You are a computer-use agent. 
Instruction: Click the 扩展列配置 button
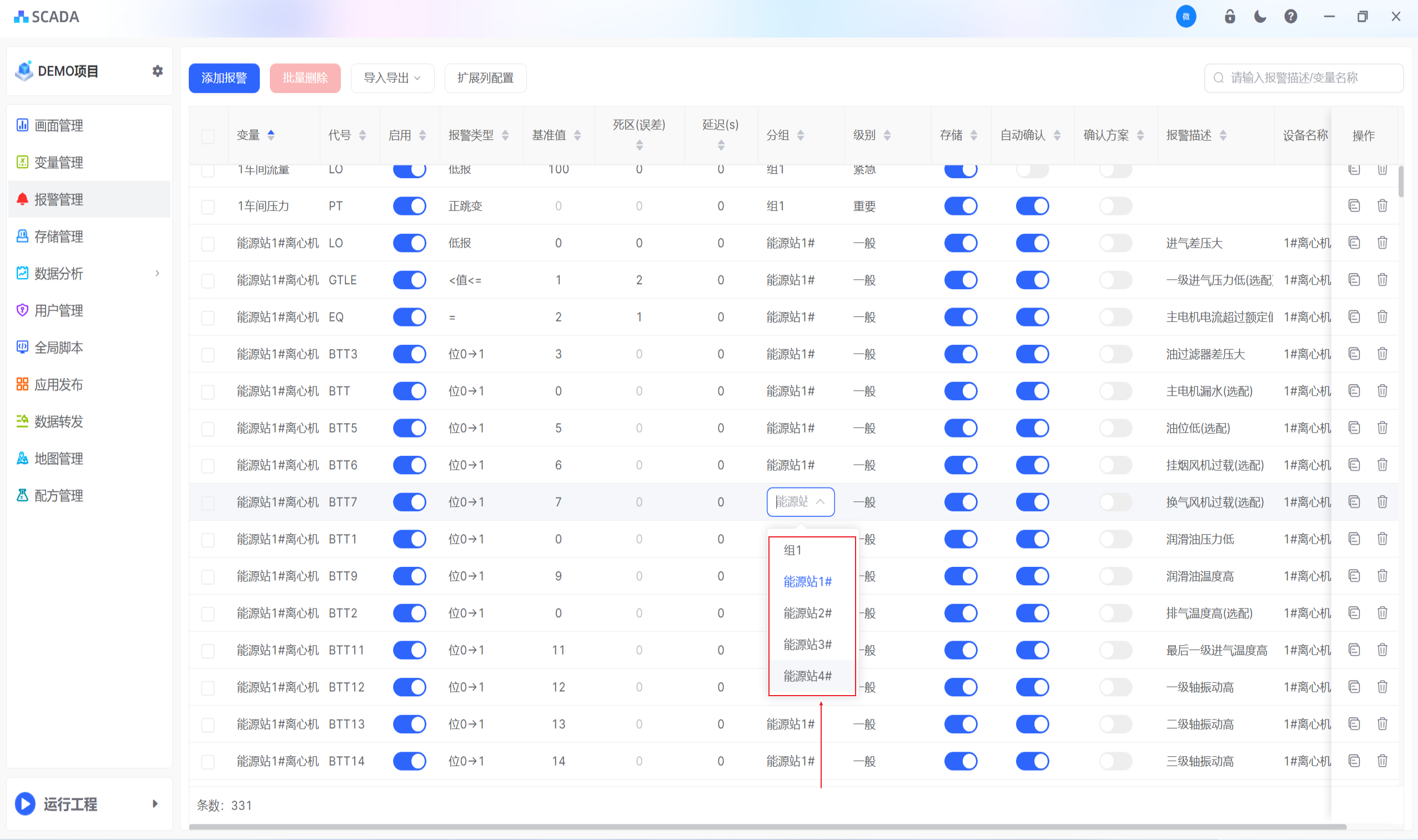click(x=485, y=78)
